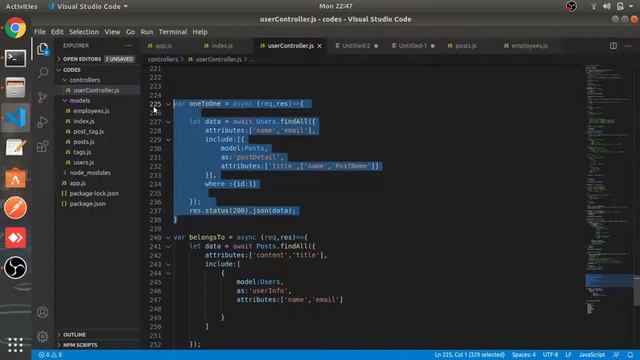Click the feedback icon in status bar
The image size is (640, 360).
[616, 355]
